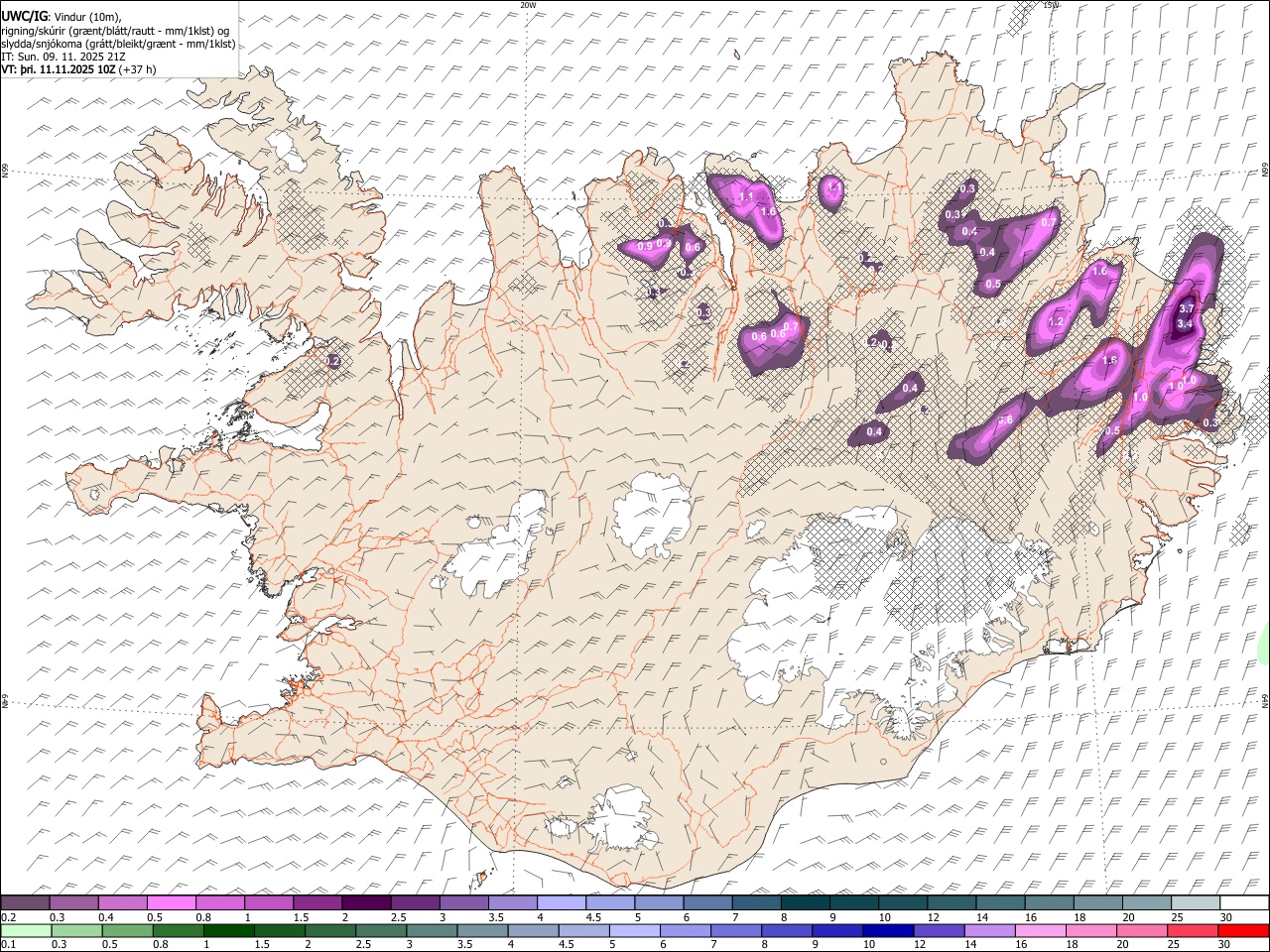Select the 18 pink swatch in rain legend
The height and width of the screenshot is (952, 1270).
pos(1089,930)
